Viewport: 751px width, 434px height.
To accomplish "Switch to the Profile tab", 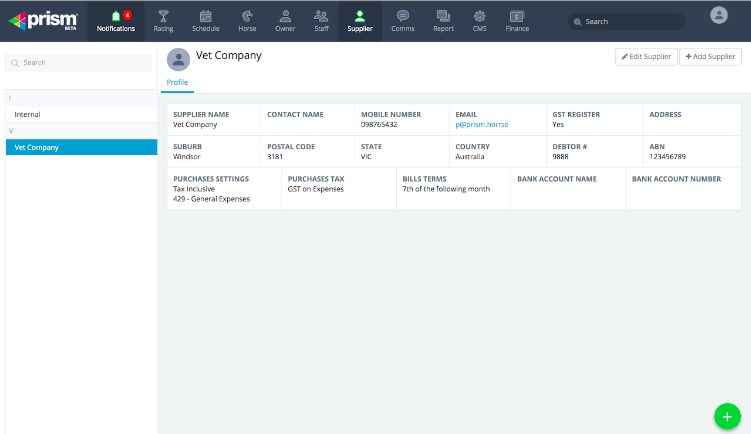I will (177, 82).
